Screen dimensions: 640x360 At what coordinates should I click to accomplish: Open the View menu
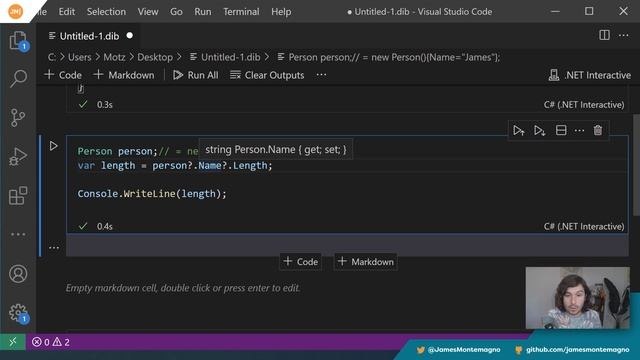pos(148,11)
